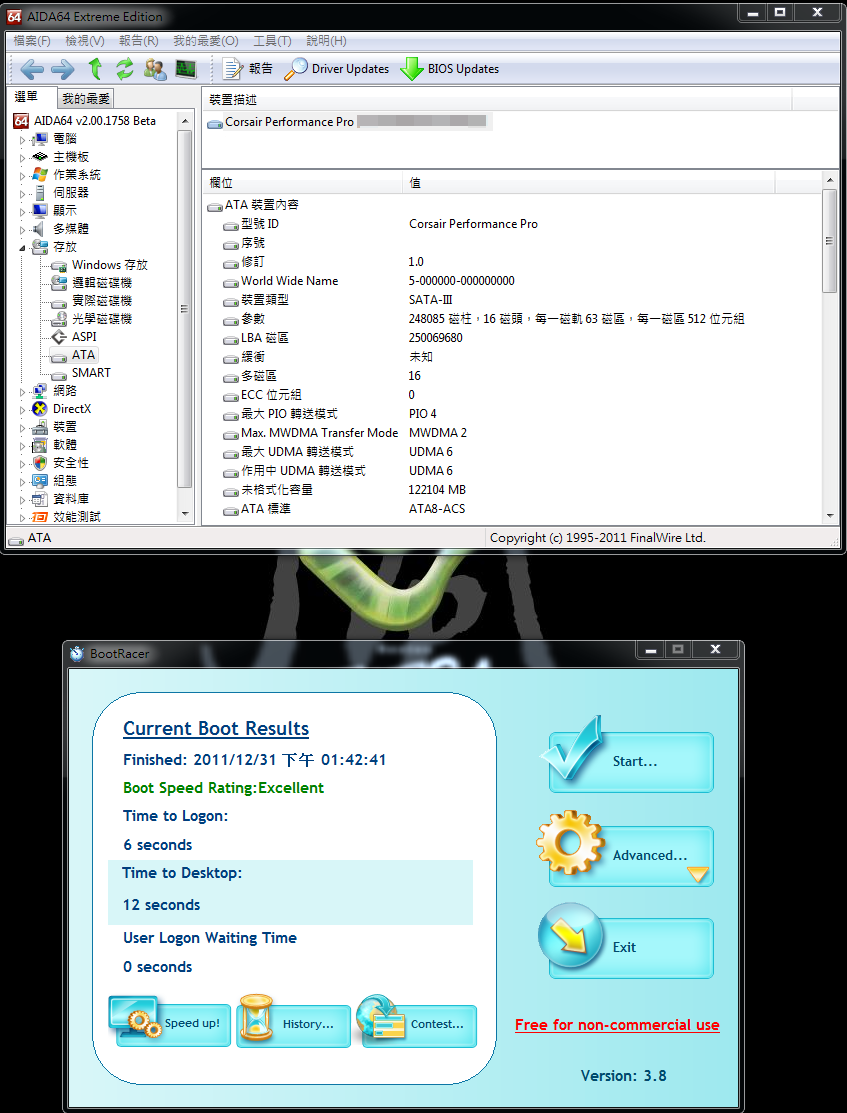
Task: Select the 效能測試 tree node
Action: click(x=77, y=517)
